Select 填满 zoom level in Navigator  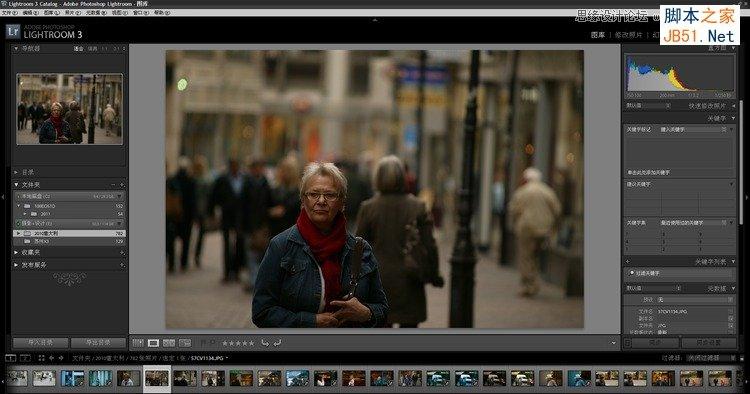coord(93,49)
